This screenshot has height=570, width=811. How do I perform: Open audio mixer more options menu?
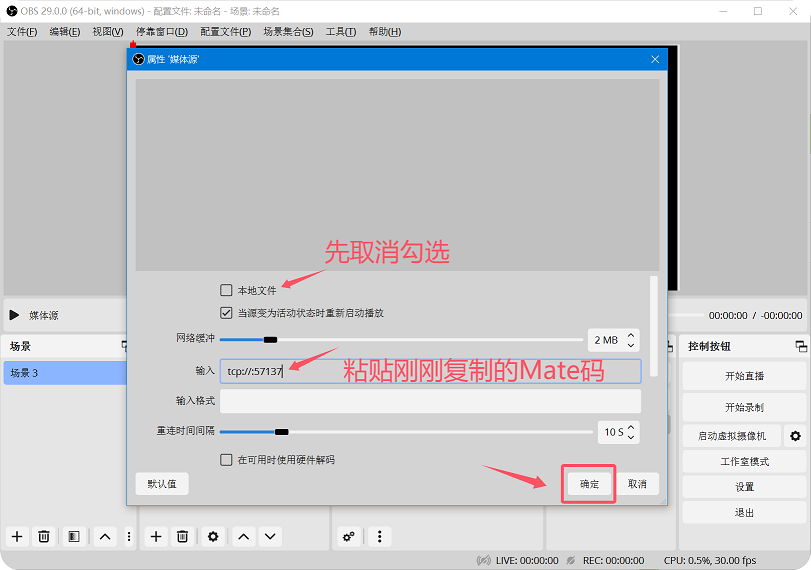[380, 536]
